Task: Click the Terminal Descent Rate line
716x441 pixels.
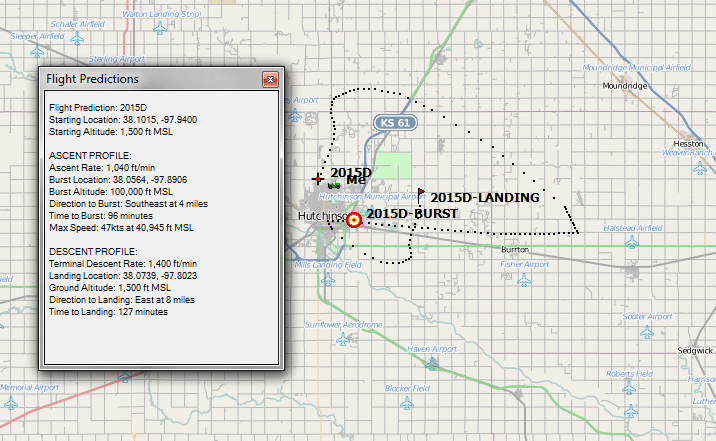Action: 123,263
